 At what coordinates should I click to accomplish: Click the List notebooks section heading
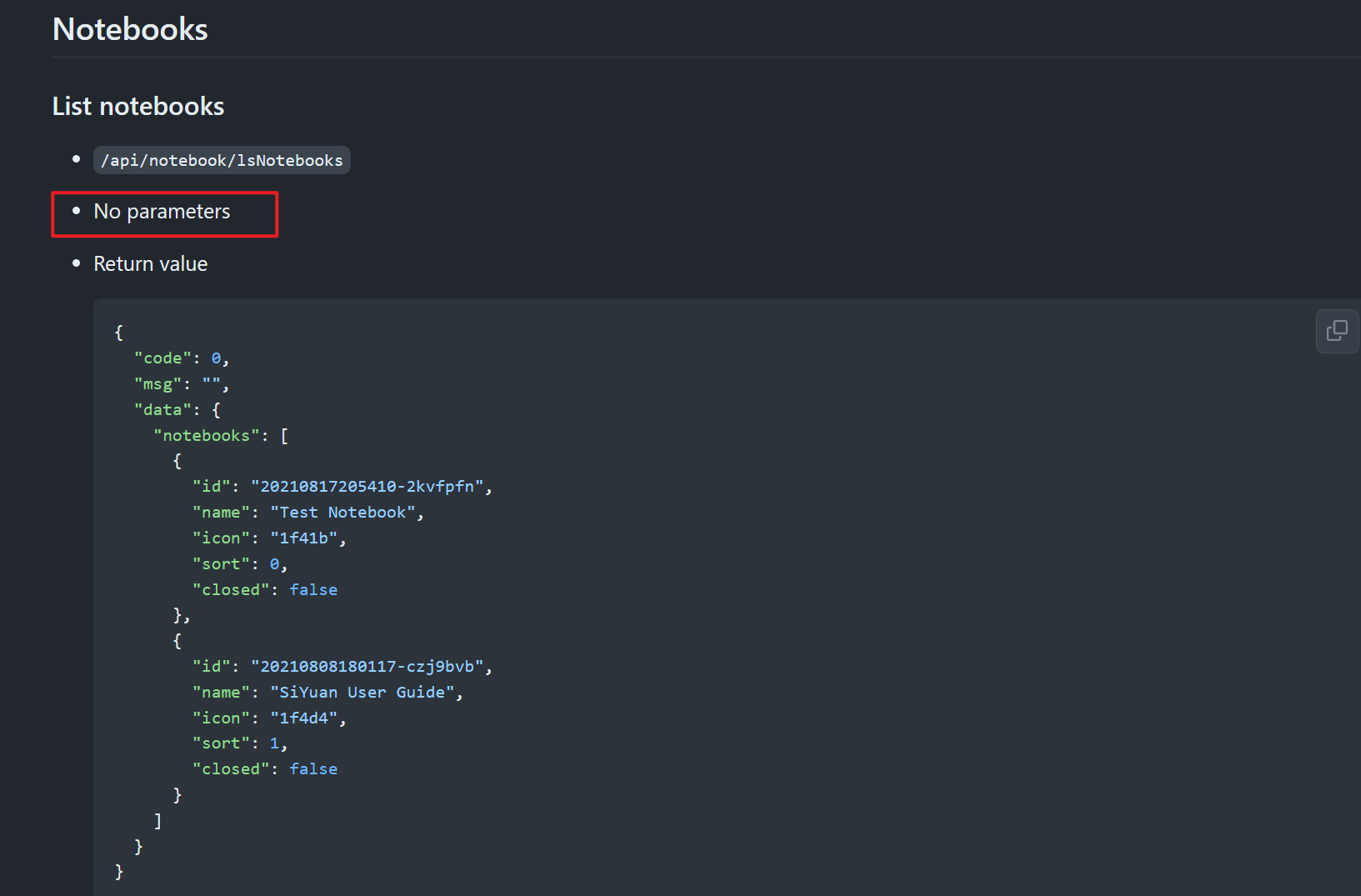[138, 106]
